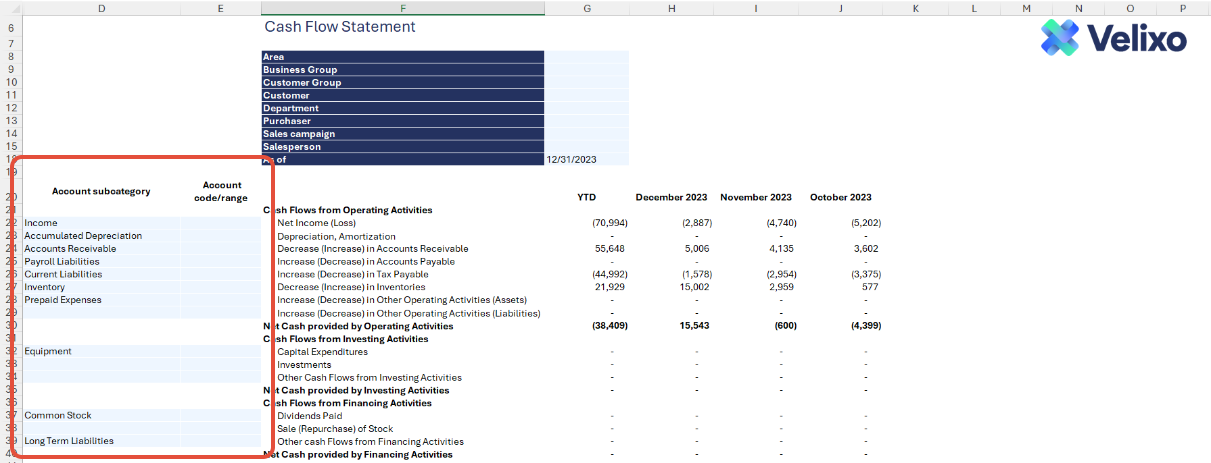Click October Accounts Receivable value 3,602
1211x463 pixels.
coord(865,249)
